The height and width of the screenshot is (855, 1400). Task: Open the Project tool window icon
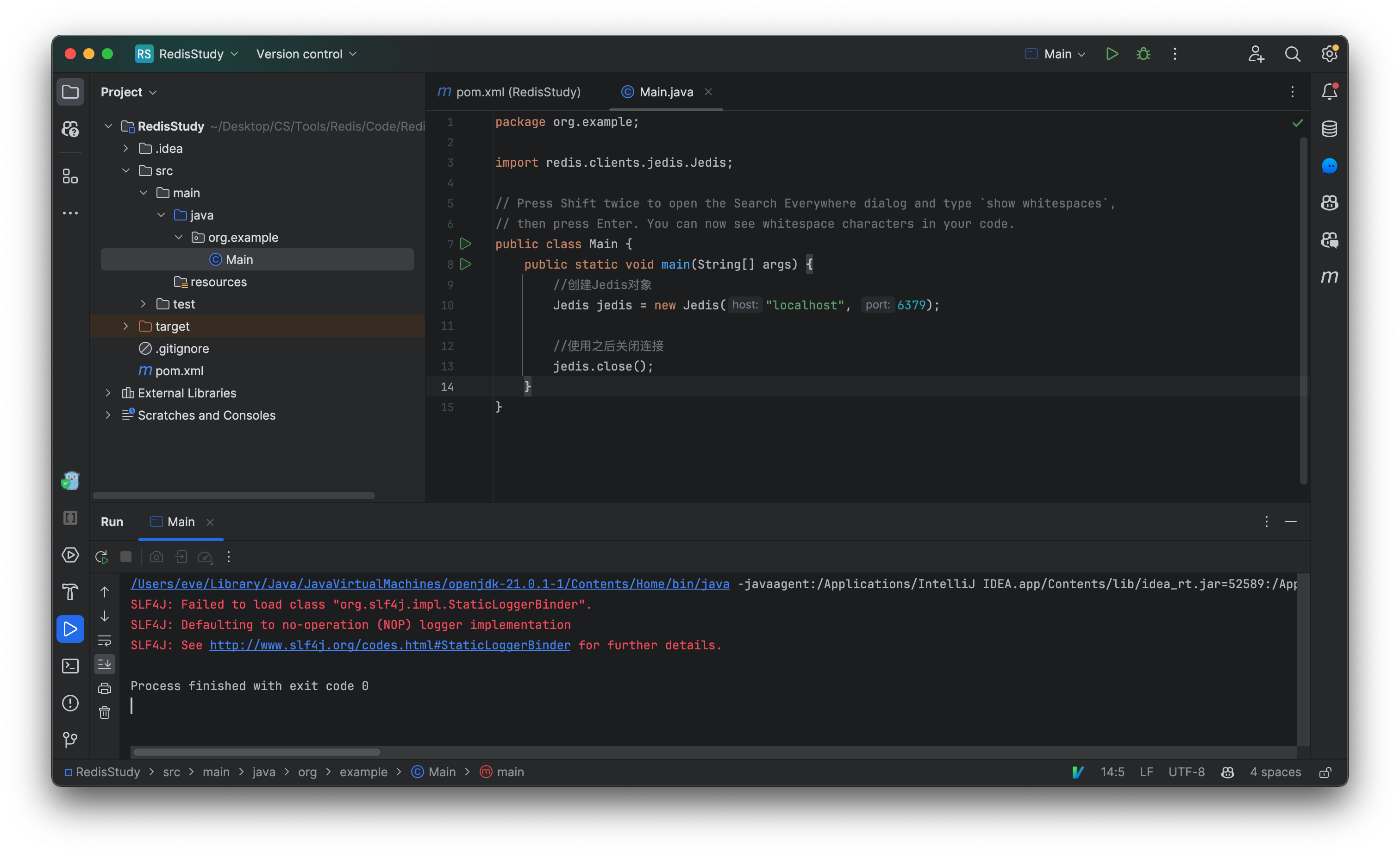(x=70, y=92)
